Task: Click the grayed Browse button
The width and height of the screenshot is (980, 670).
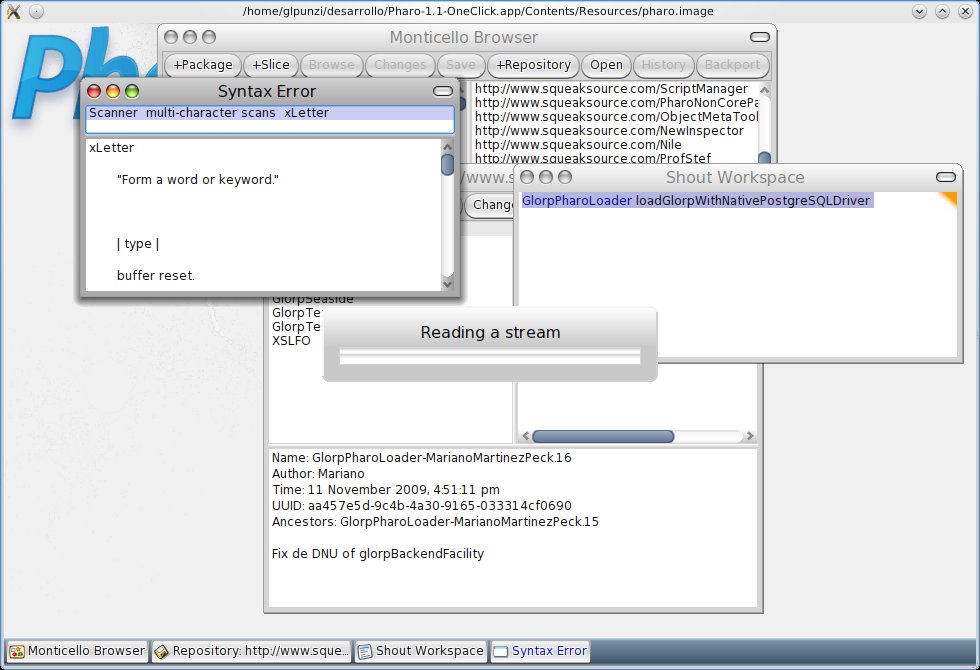Action: [331, 65]
